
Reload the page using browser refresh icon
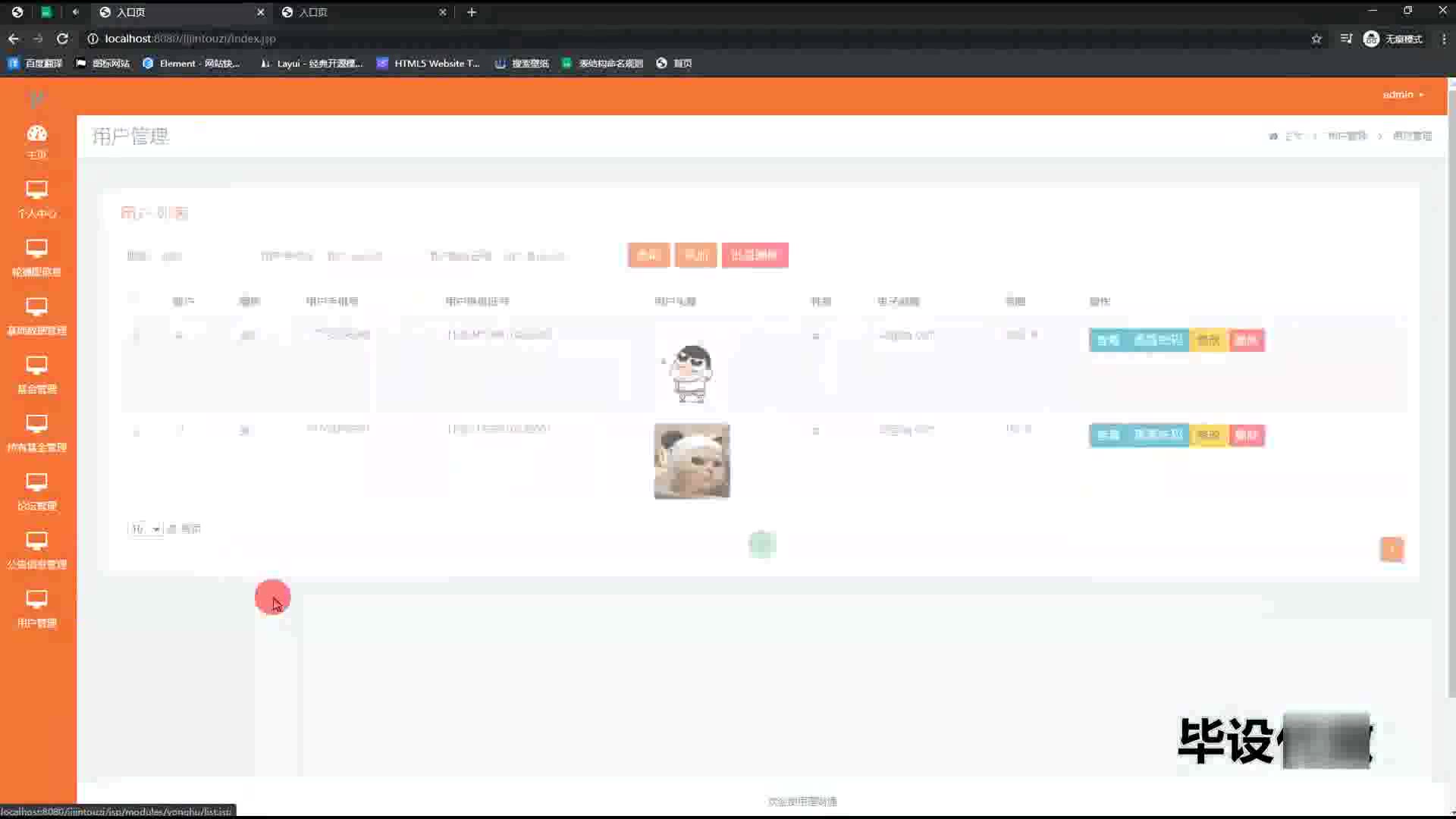pyautogui.click(x=62, y=39)
